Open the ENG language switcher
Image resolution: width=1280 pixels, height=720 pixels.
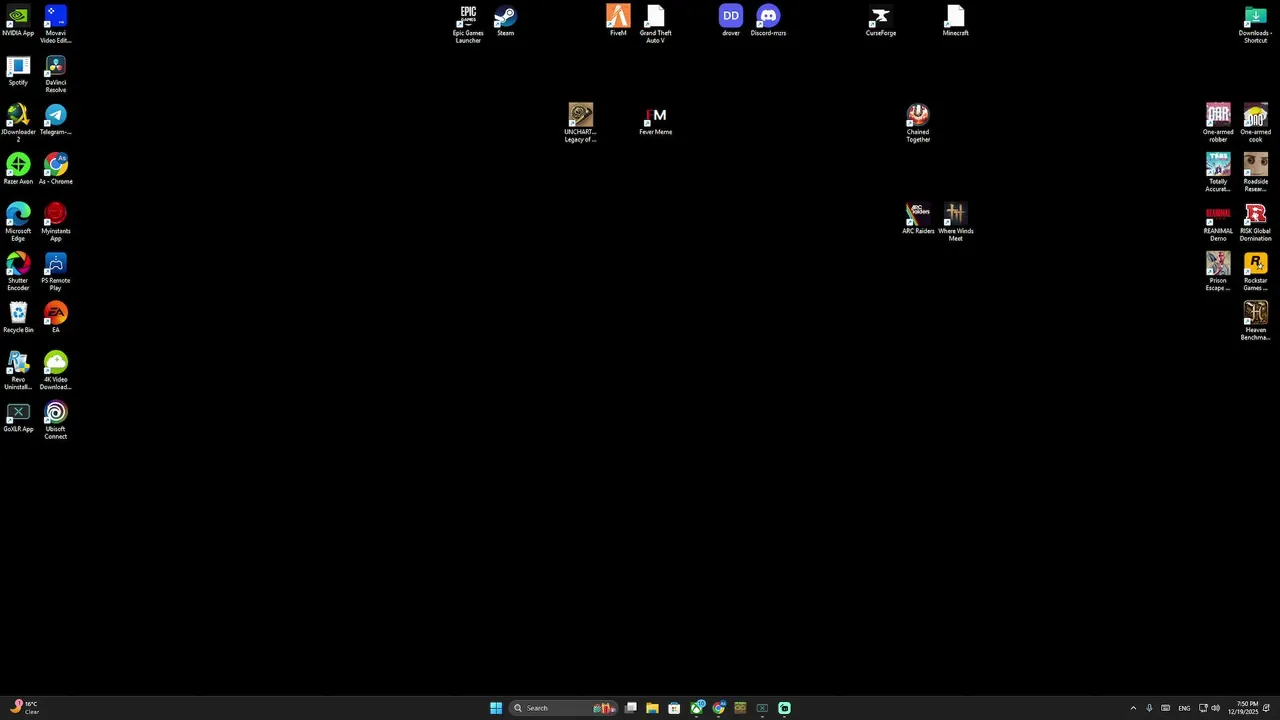(x=1184, y=708)
